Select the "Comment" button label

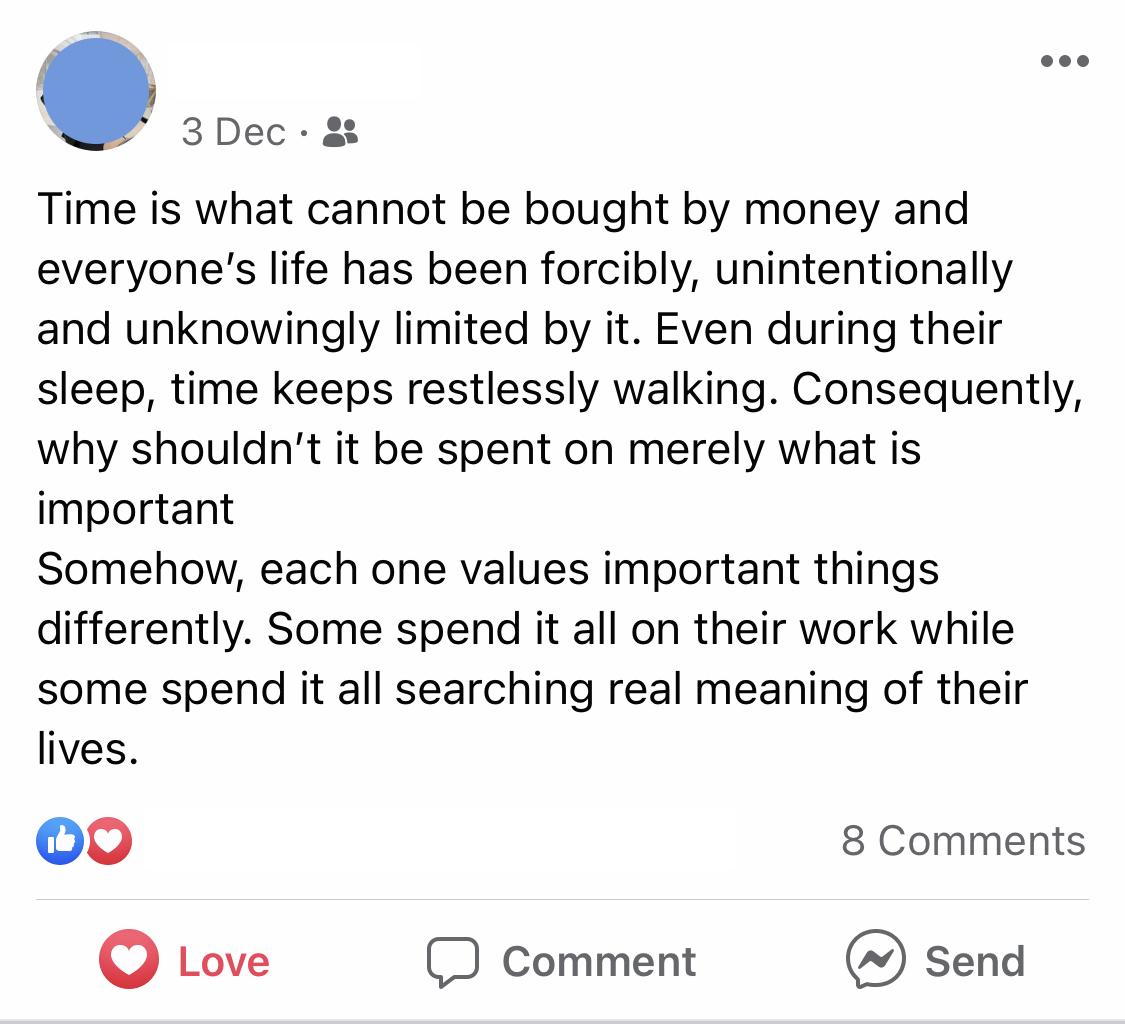click(598, 962)
